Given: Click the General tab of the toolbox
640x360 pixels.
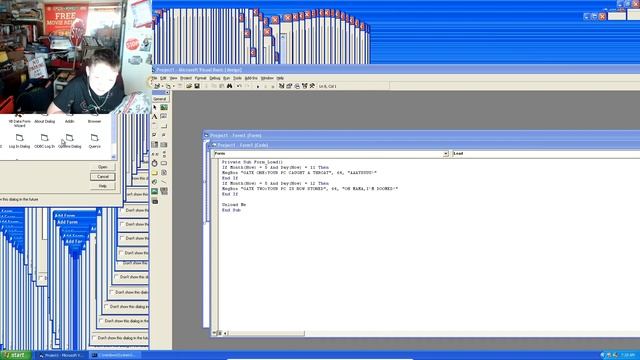Looking at the screenshot, I should [160, 99].
